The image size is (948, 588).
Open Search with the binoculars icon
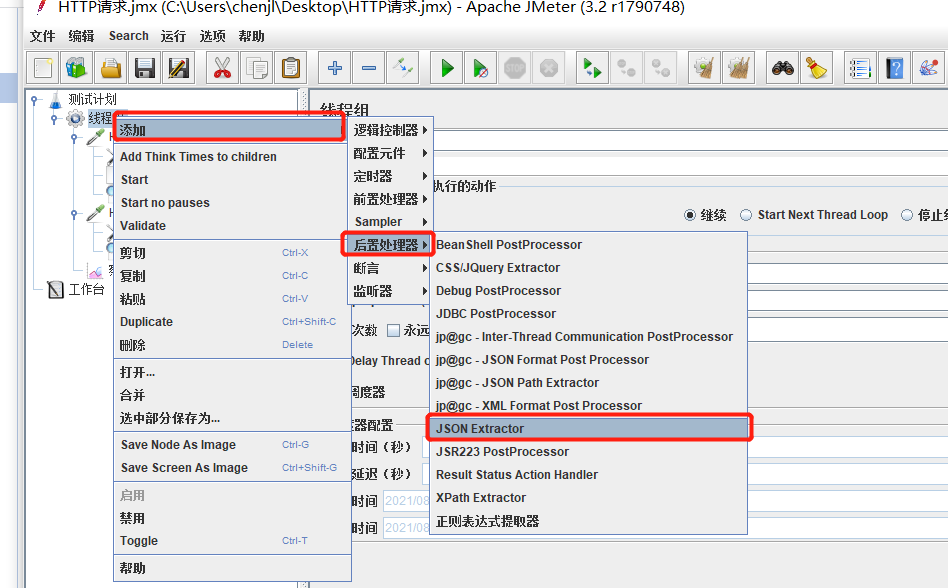782,68
